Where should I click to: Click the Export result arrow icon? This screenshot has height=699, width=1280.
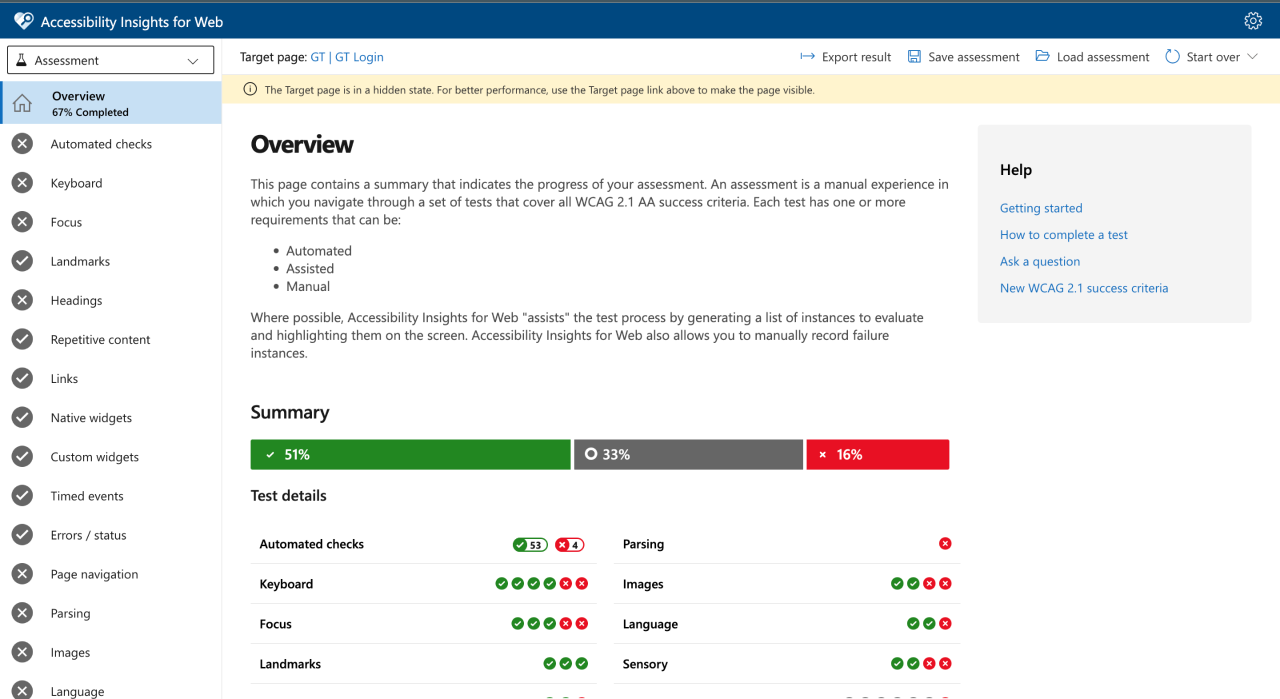click(808, 56)
